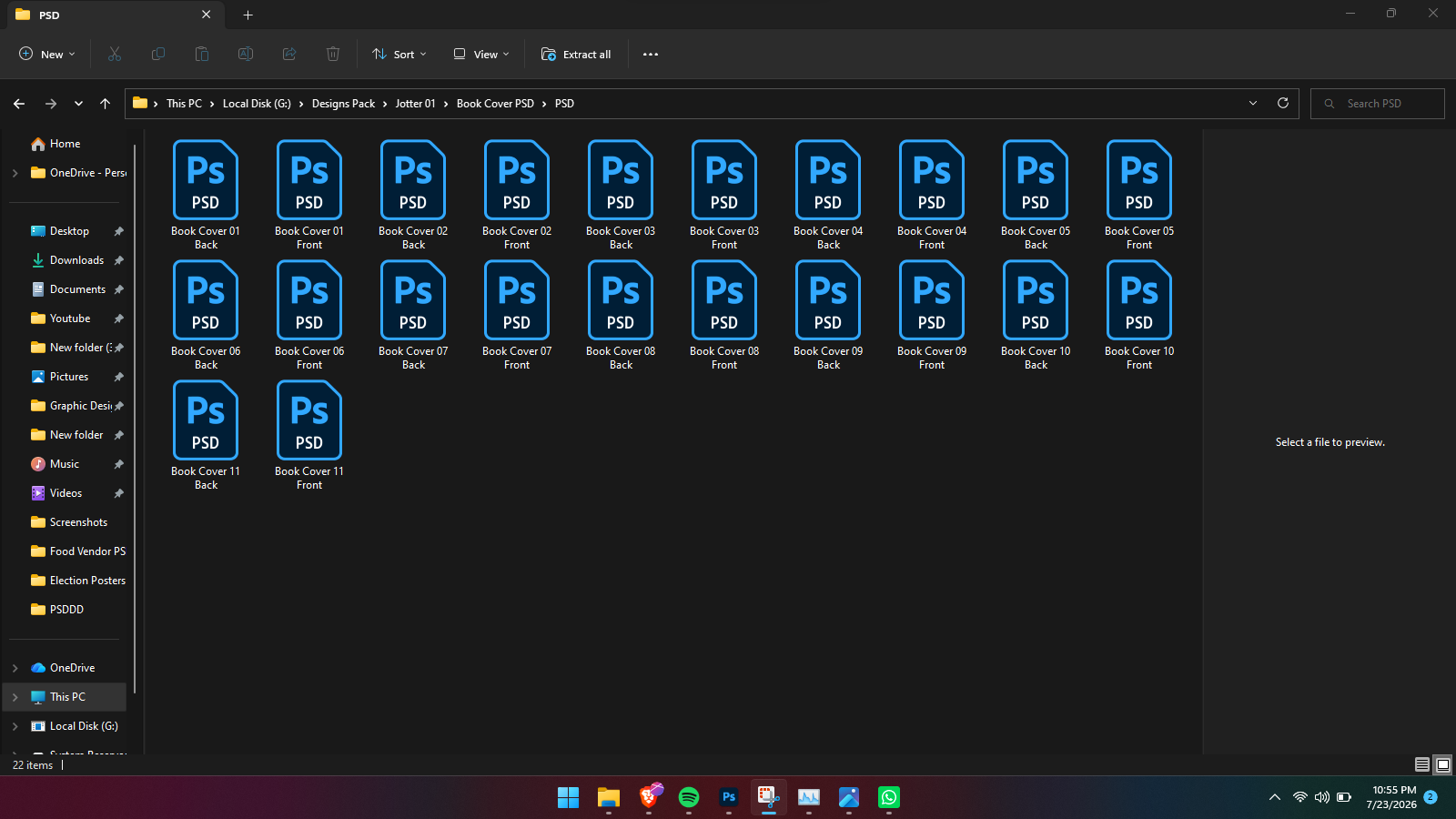Viewport: 1456px width, 819px height.
Task: Click the Rename icon in toolbar
Action: [246, 55]
